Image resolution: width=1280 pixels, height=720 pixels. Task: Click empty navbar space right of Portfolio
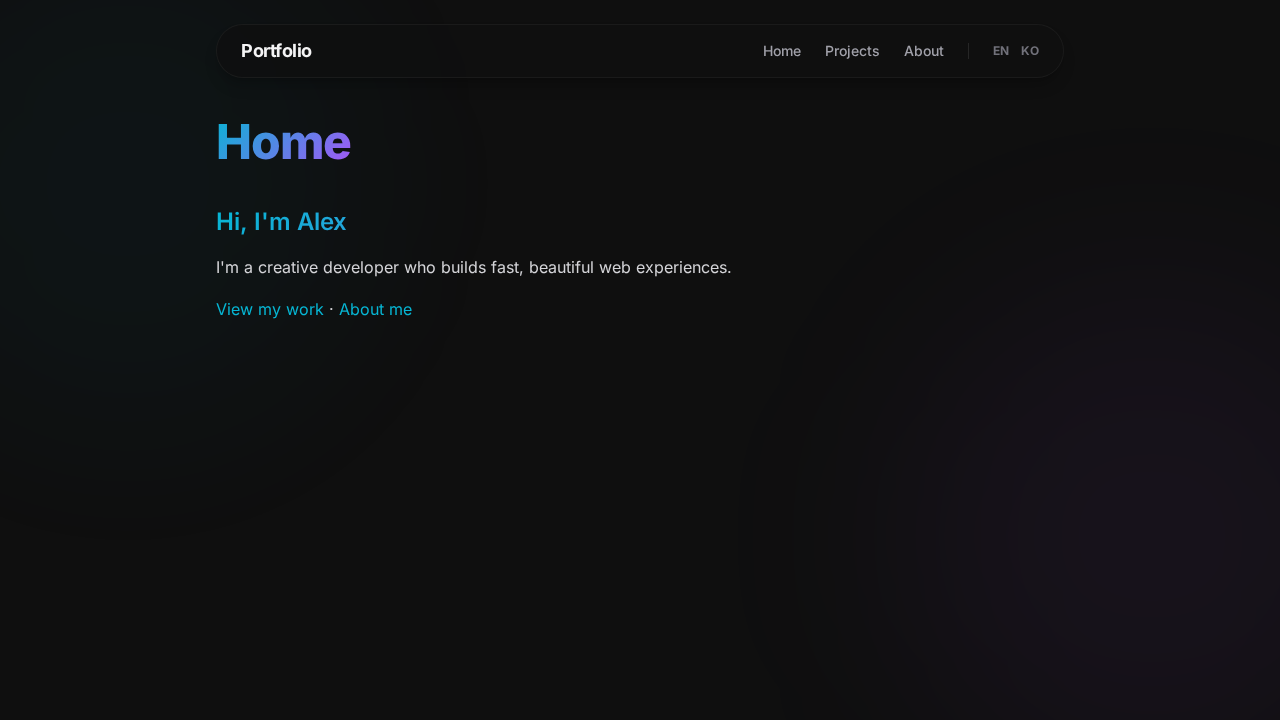(530, 51)
